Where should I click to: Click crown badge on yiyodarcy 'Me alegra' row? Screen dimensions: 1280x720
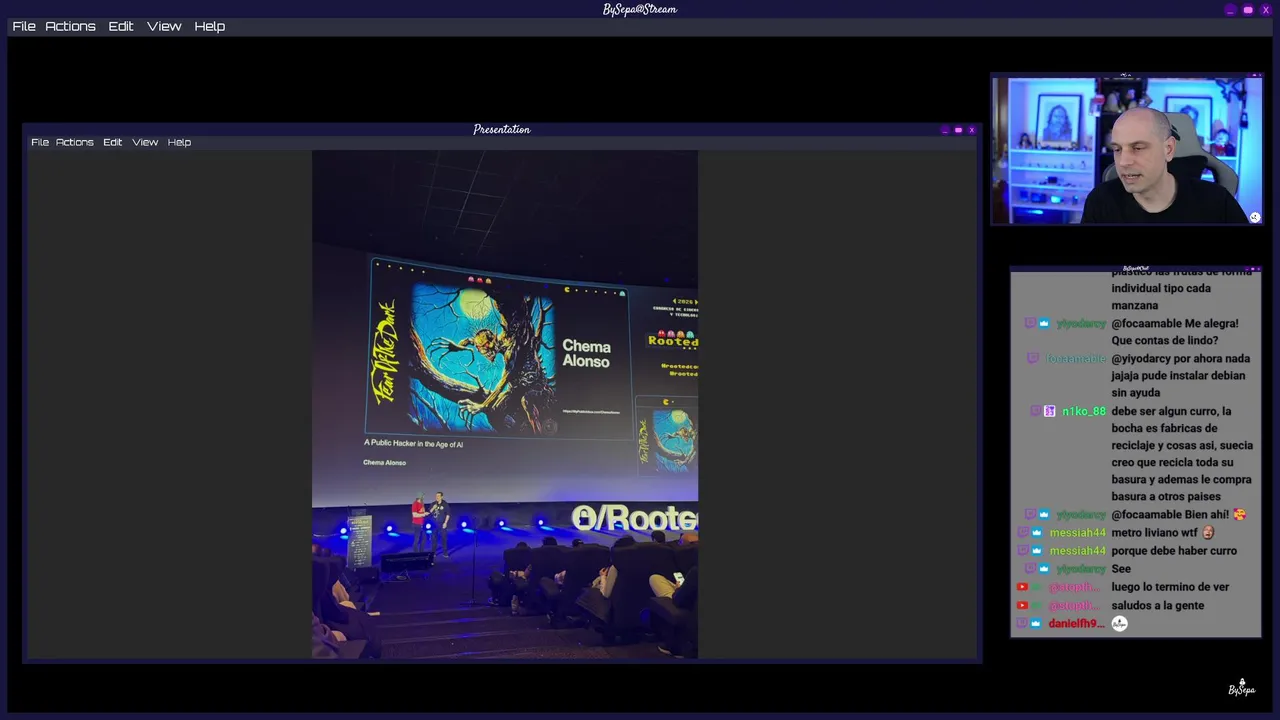(x=1044, y=324)
